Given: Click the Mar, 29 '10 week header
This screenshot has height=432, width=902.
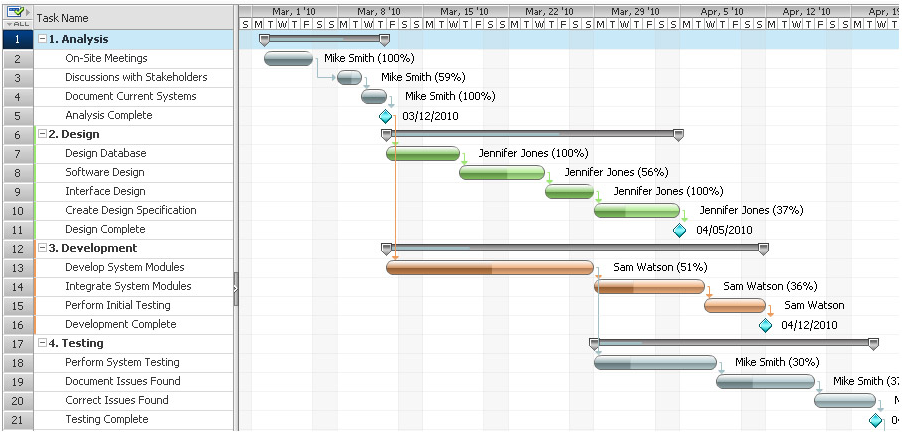Looking at the screenshot, I should coord(636,11).
